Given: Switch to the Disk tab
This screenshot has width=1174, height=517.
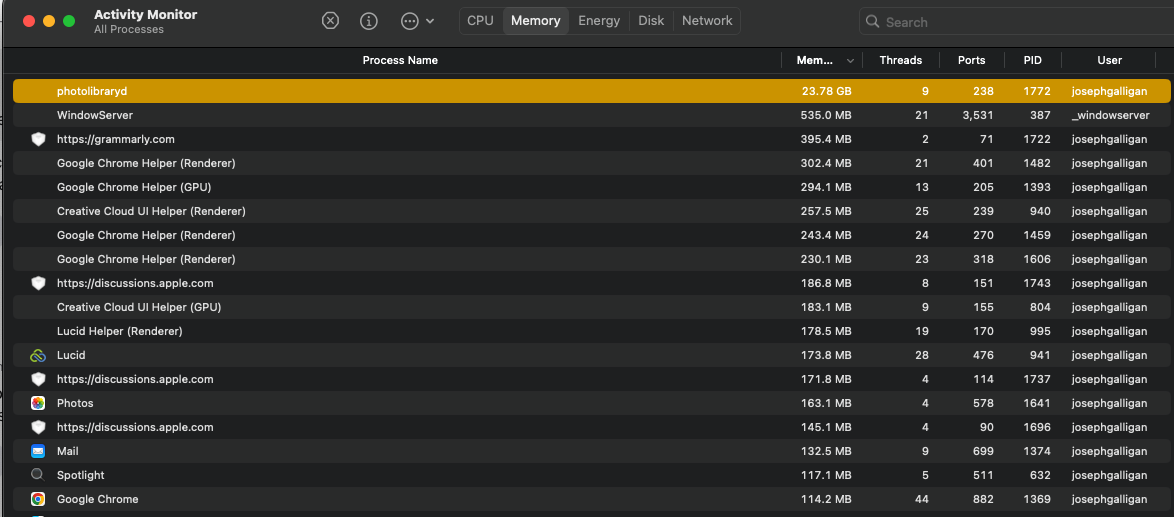Looking at the screenshot, I should (651, 21).
